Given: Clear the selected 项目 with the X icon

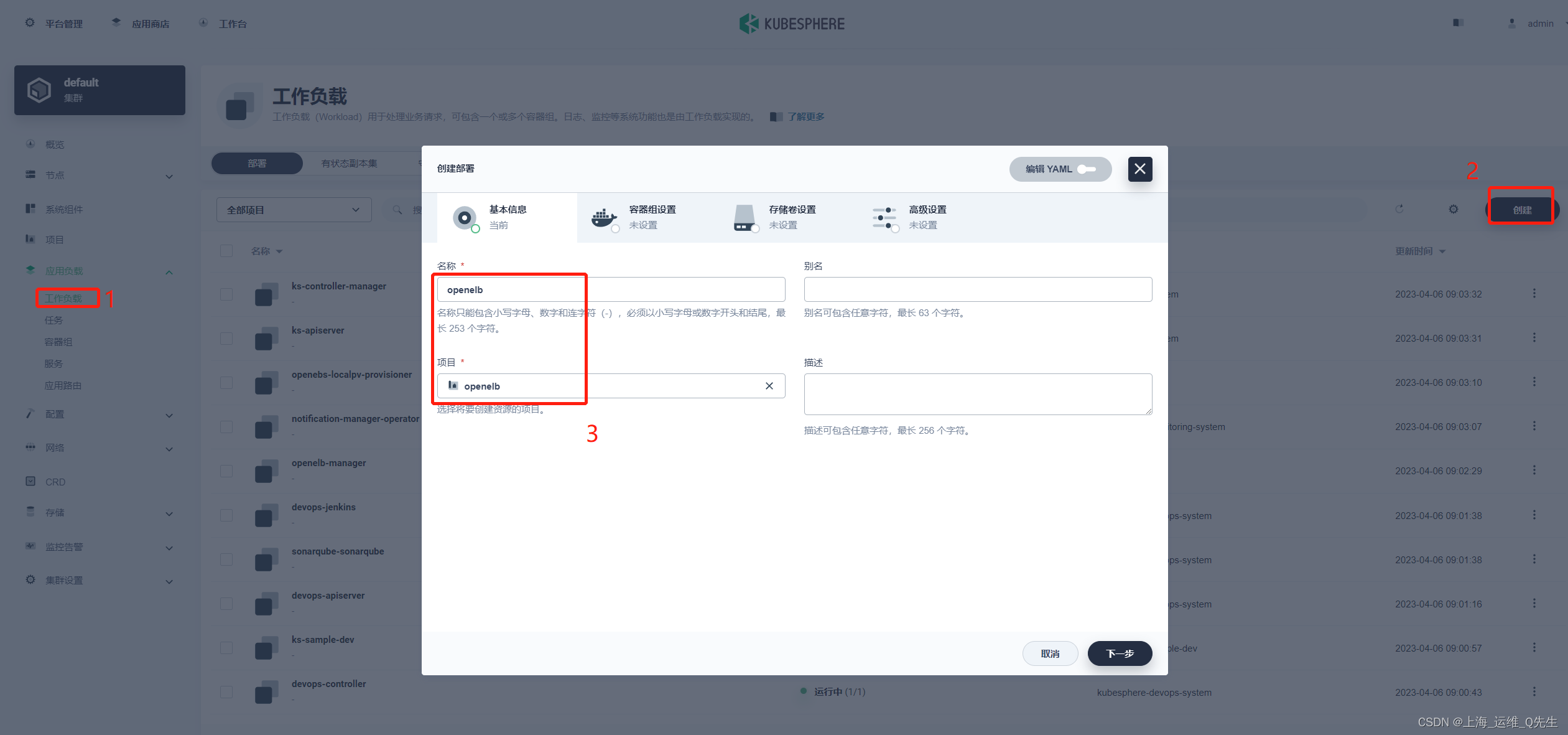Looking at the screenshot, I should point(769,386).
